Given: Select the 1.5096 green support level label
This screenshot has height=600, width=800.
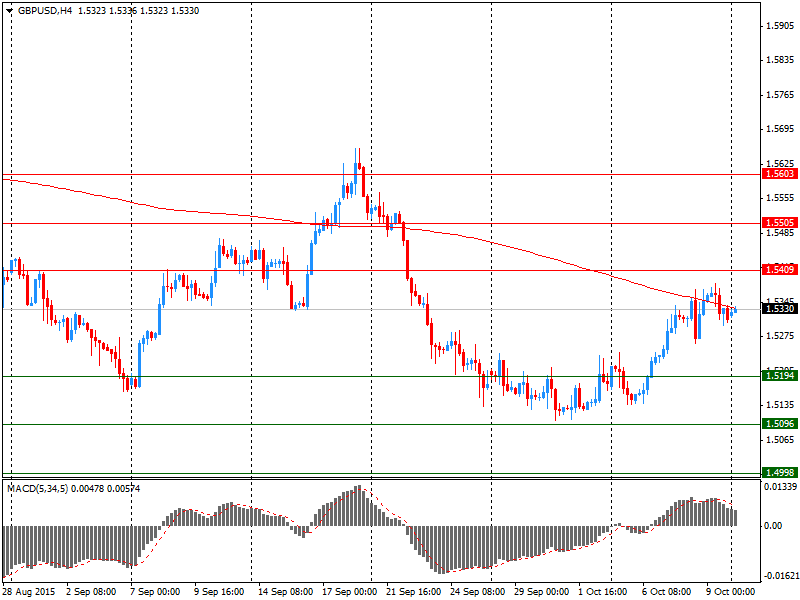Looking at the screenshot, I should (779, 424).
